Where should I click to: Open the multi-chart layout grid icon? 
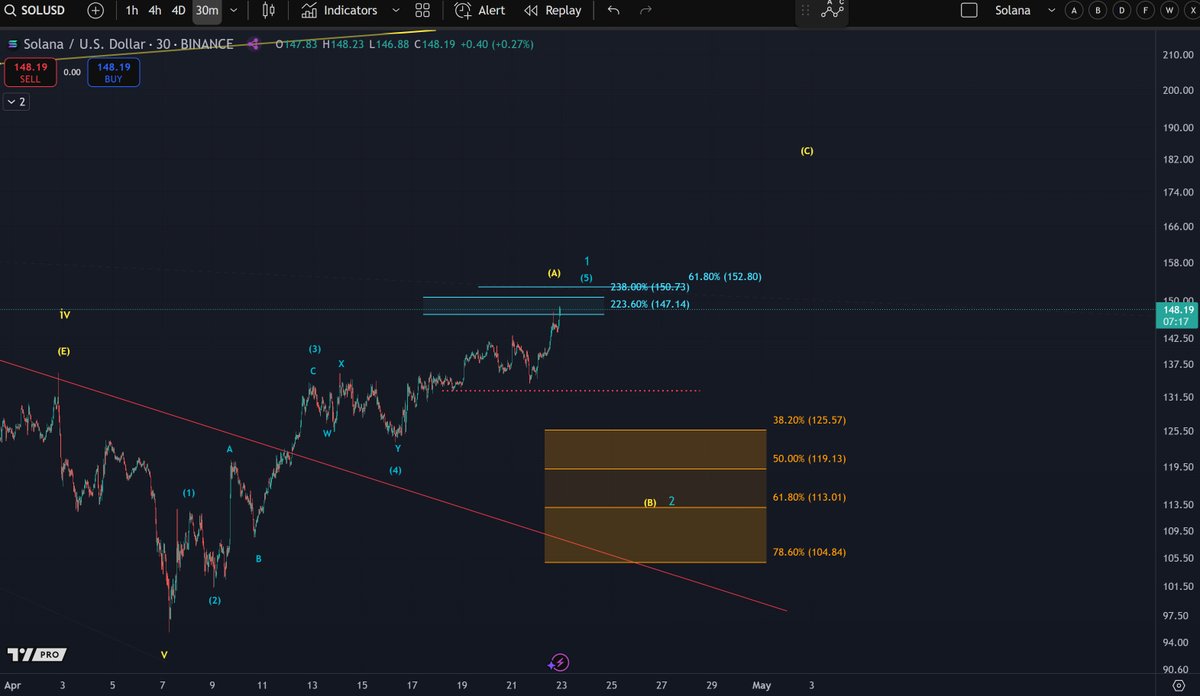422,11
